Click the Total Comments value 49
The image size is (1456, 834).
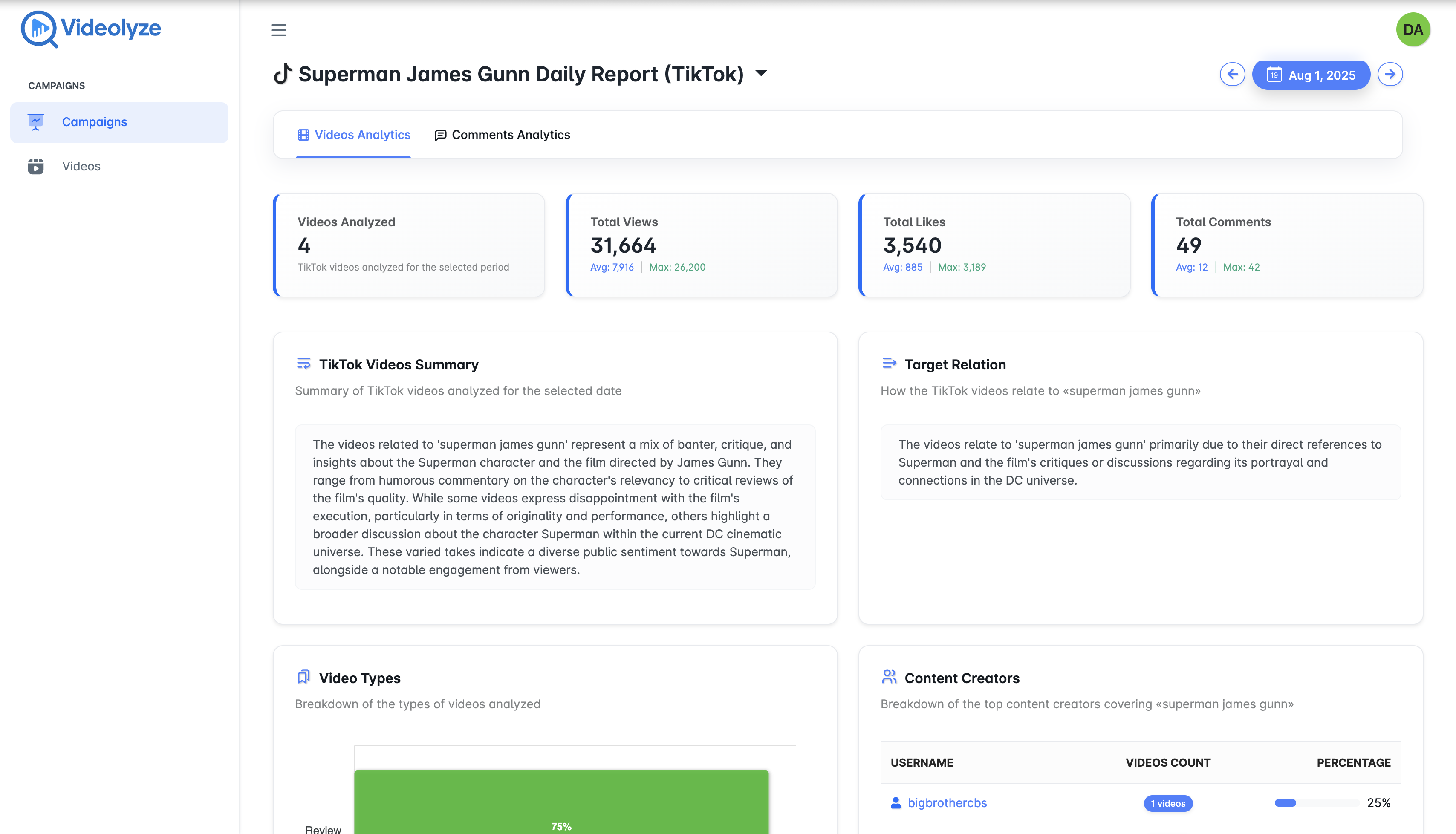(1188, 246)
